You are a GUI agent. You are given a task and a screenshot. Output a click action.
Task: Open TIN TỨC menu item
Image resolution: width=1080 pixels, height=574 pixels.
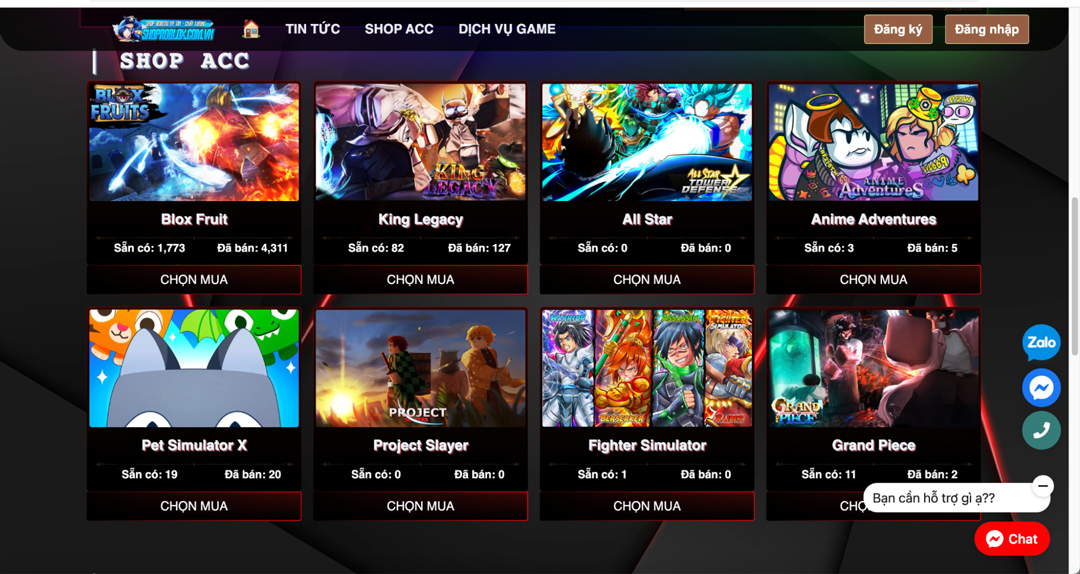pos(313,29)
